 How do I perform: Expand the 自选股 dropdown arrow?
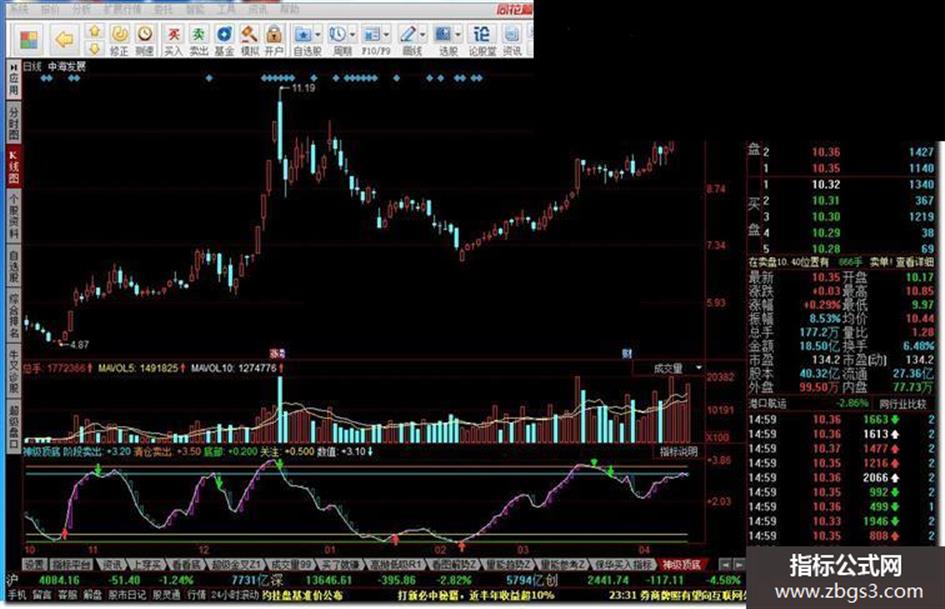[318, 34]
